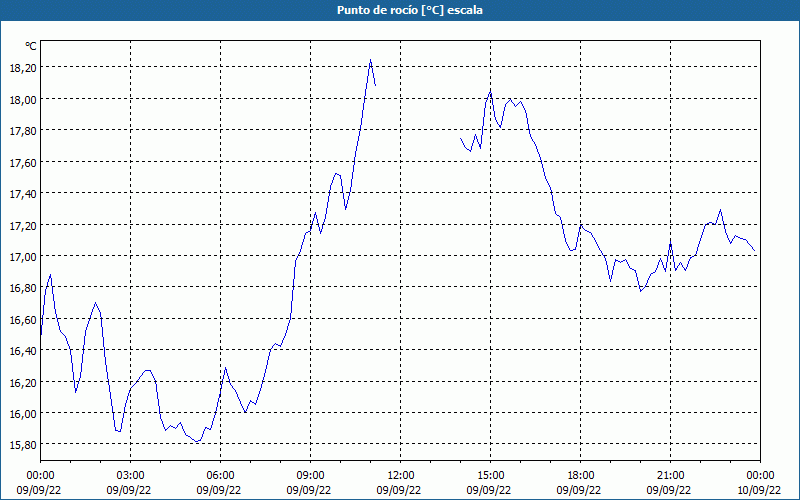Select the 17,60 y-axis value

point(23,162)
